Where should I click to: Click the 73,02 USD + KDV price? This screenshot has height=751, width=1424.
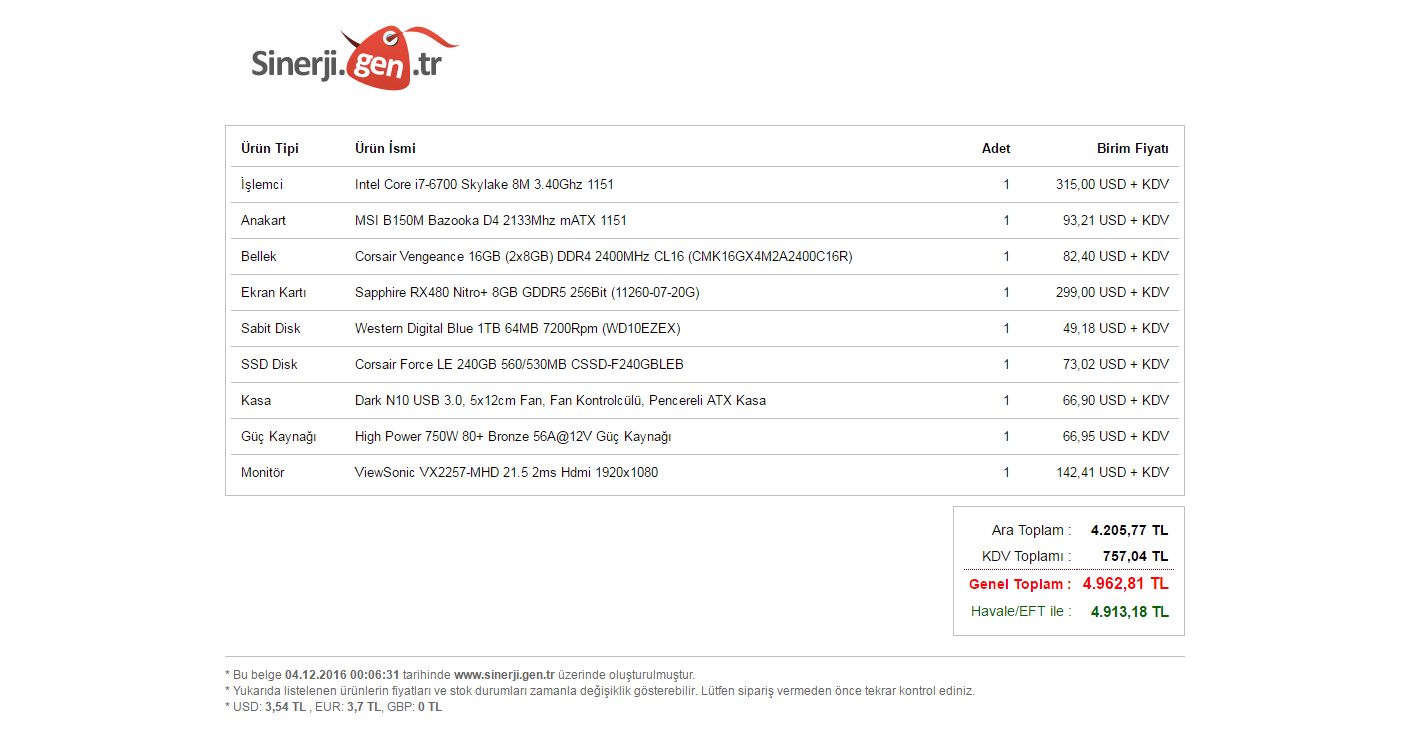click(1116, 365)
